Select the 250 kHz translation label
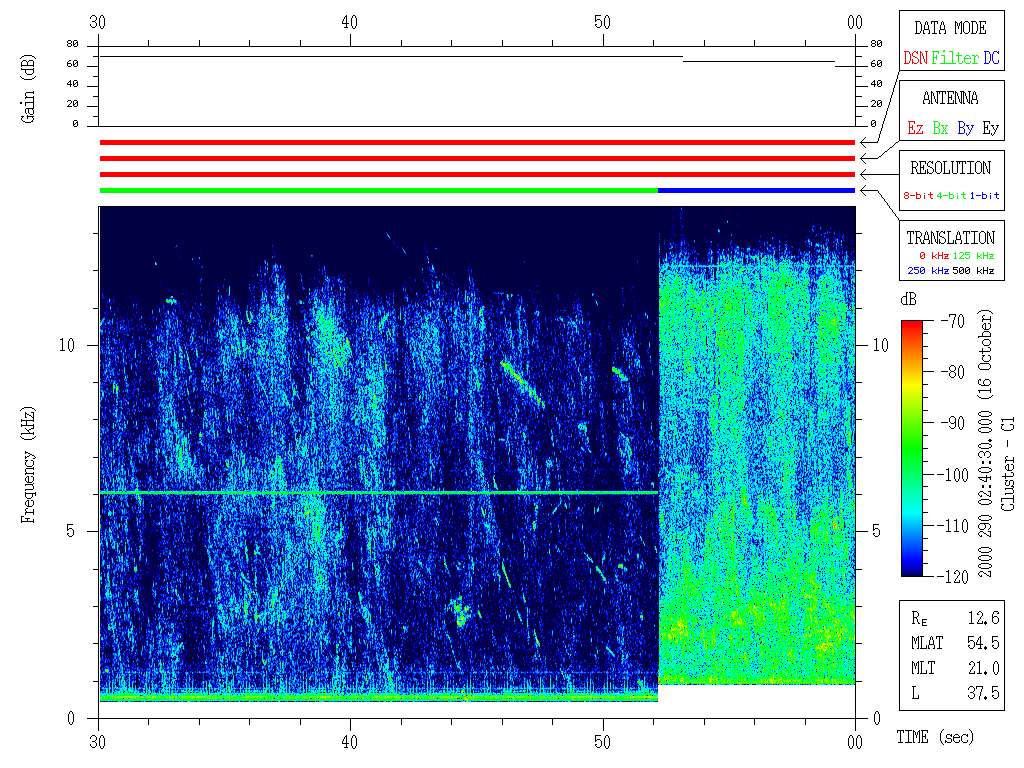The image size is (1024, 768). (926, 271)
